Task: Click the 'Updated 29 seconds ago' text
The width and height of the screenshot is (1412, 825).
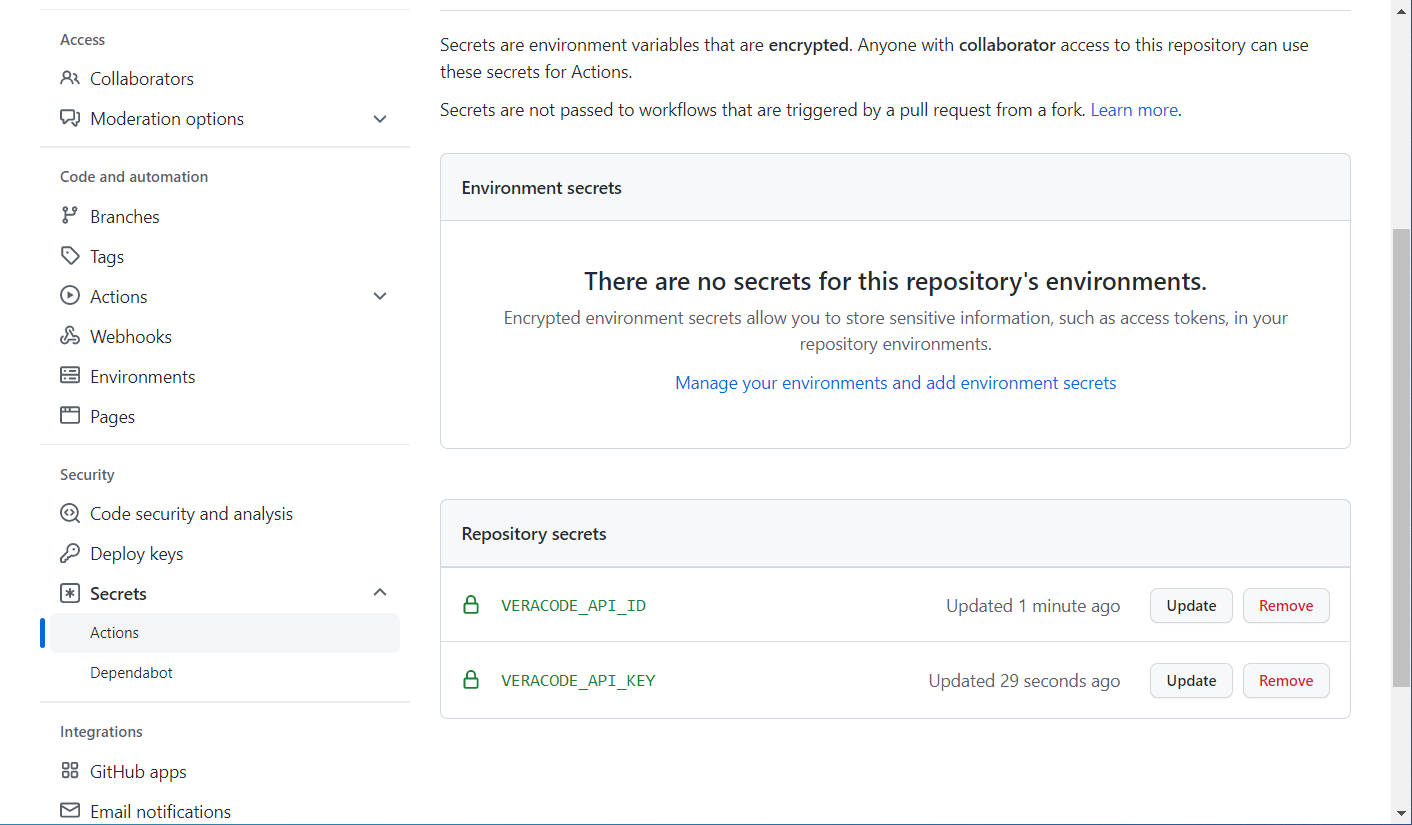Action: click(1024, 681)
